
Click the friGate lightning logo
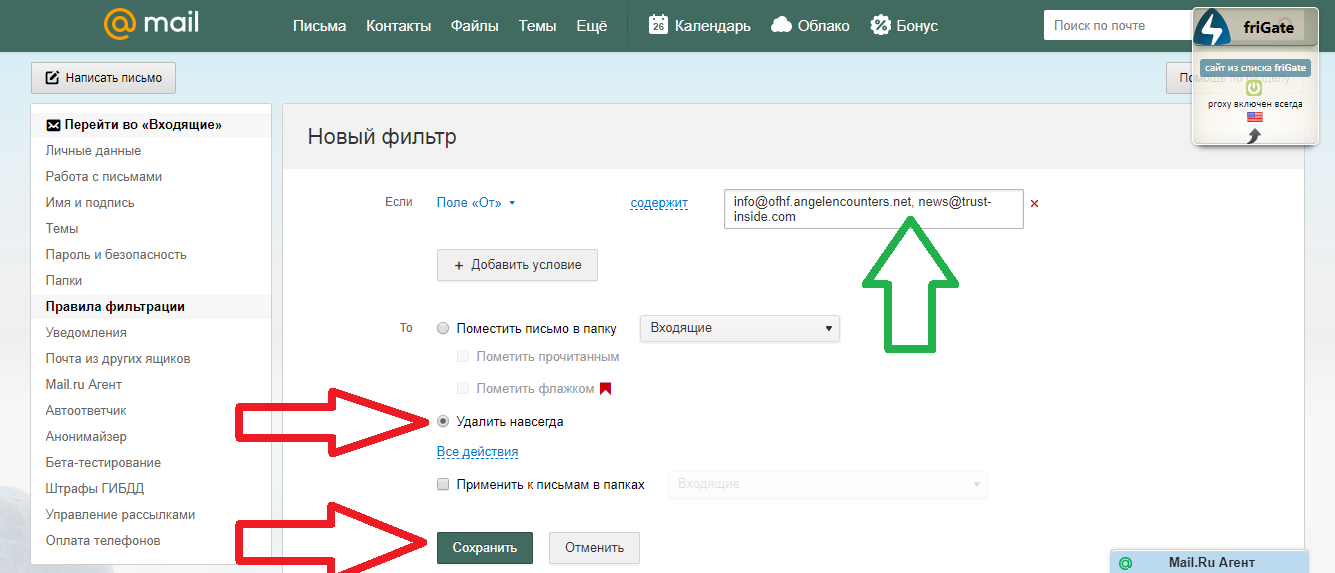coord(1214,28)
